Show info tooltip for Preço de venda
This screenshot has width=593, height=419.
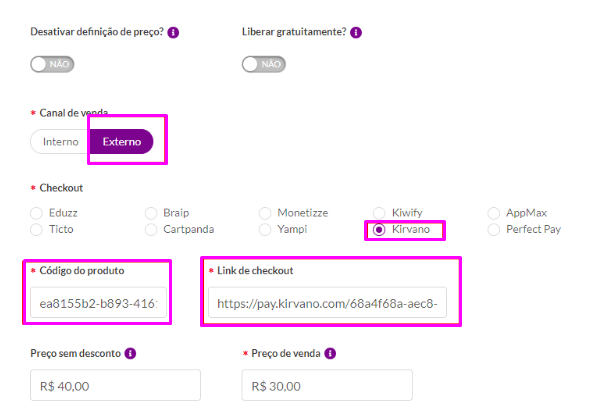pyautogui.click(x=330, y=354)
